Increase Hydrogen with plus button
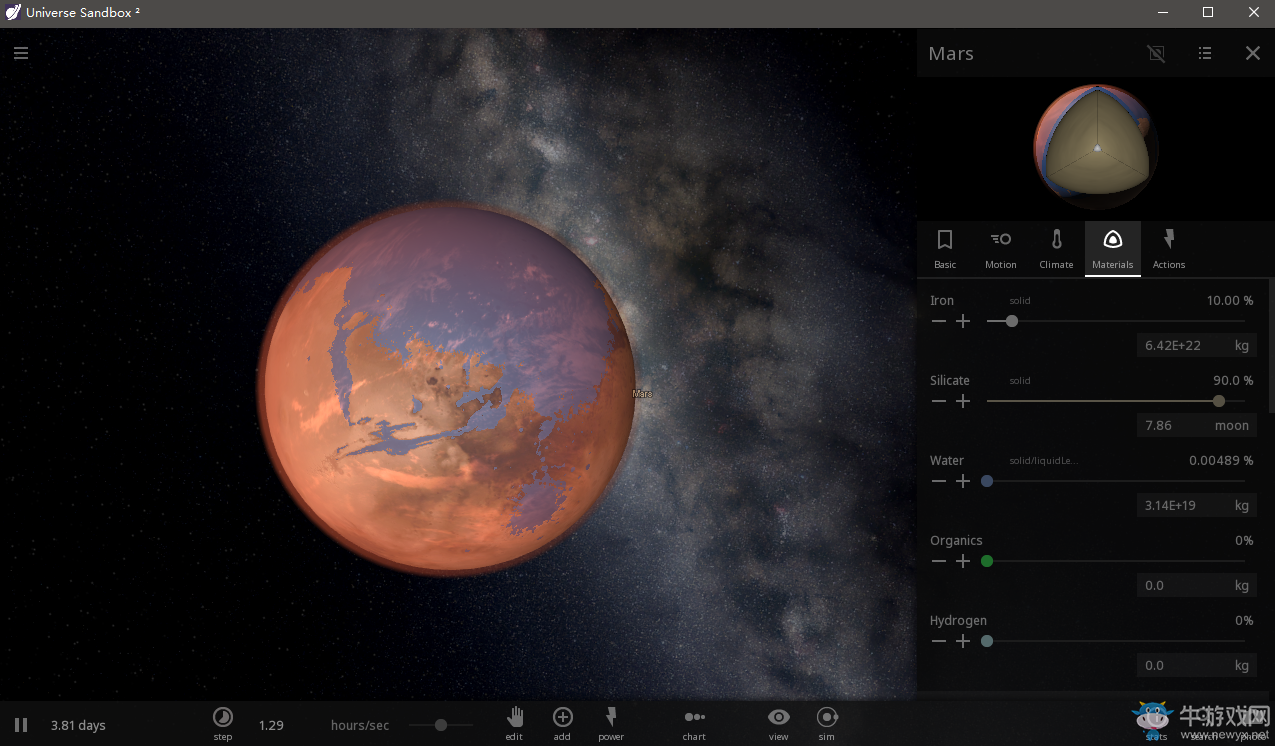 963,641
